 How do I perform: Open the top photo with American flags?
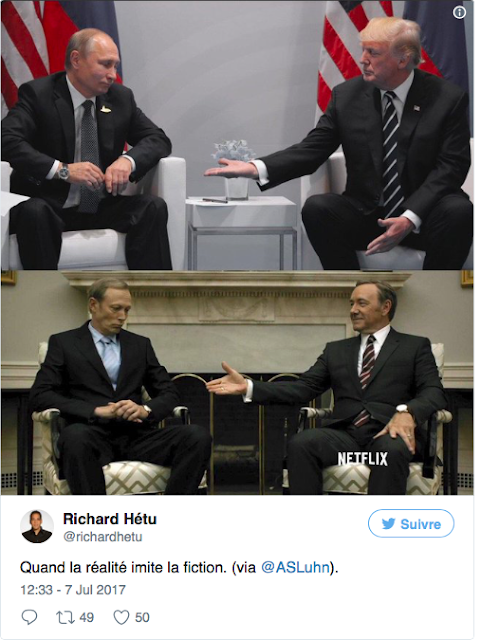[x=237, y=135]
